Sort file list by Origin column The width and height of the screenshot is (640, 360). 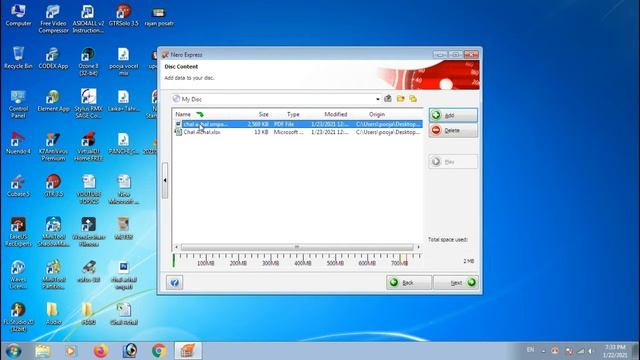tap(377, 114)
